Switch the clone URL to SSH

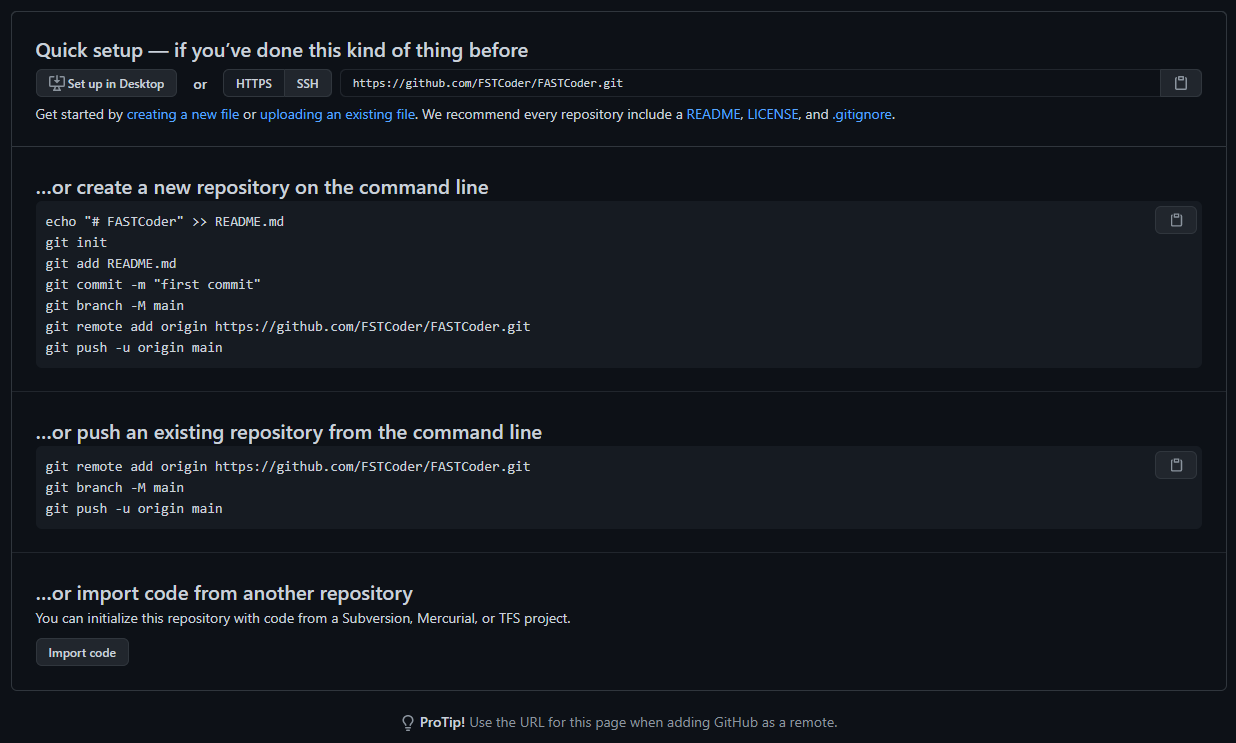308,83
